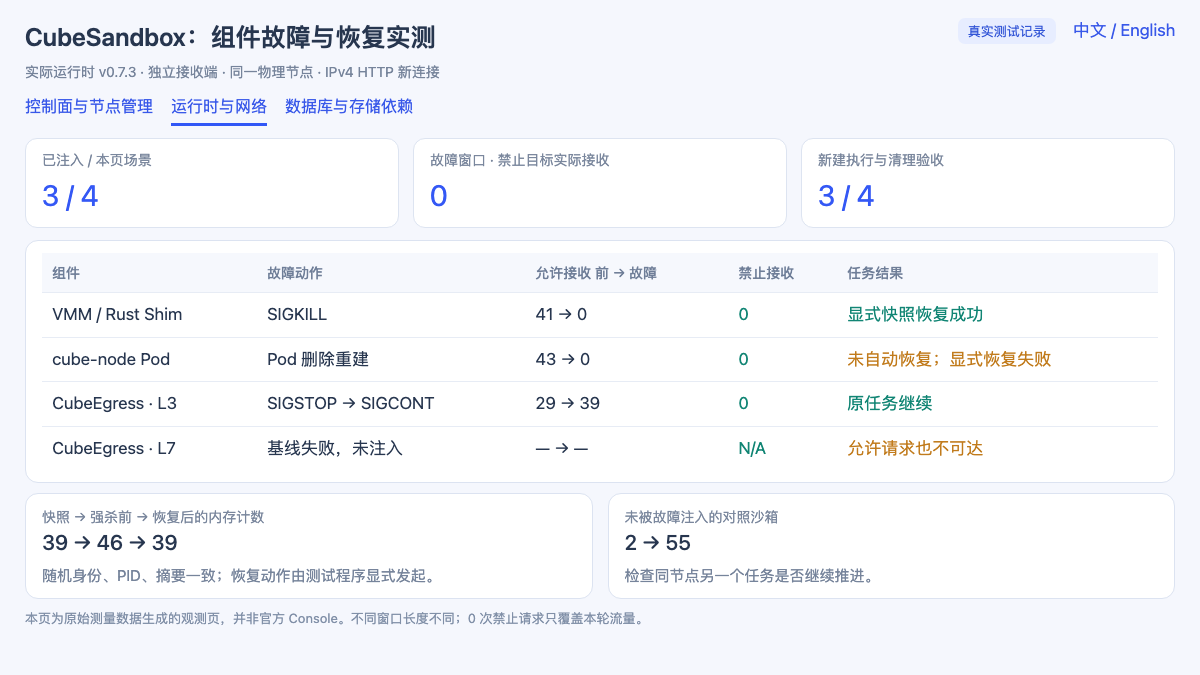Click the 显式快照恢复成功 result

tap(915, 314)
